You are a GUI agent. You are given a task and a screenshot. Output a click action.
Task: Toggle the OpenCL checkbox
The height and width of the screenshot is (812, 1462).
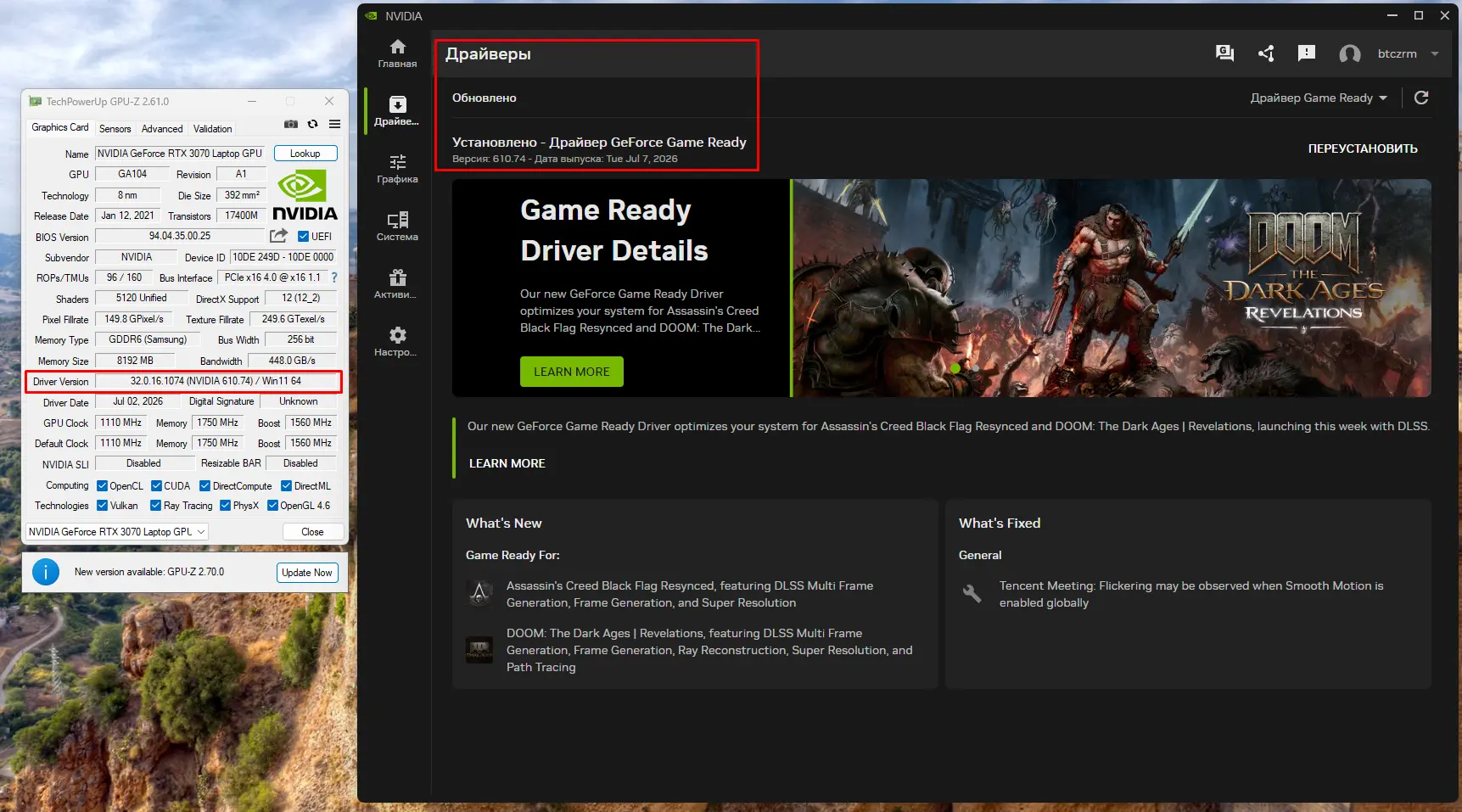pyautogui.click(x=102, y=486)
